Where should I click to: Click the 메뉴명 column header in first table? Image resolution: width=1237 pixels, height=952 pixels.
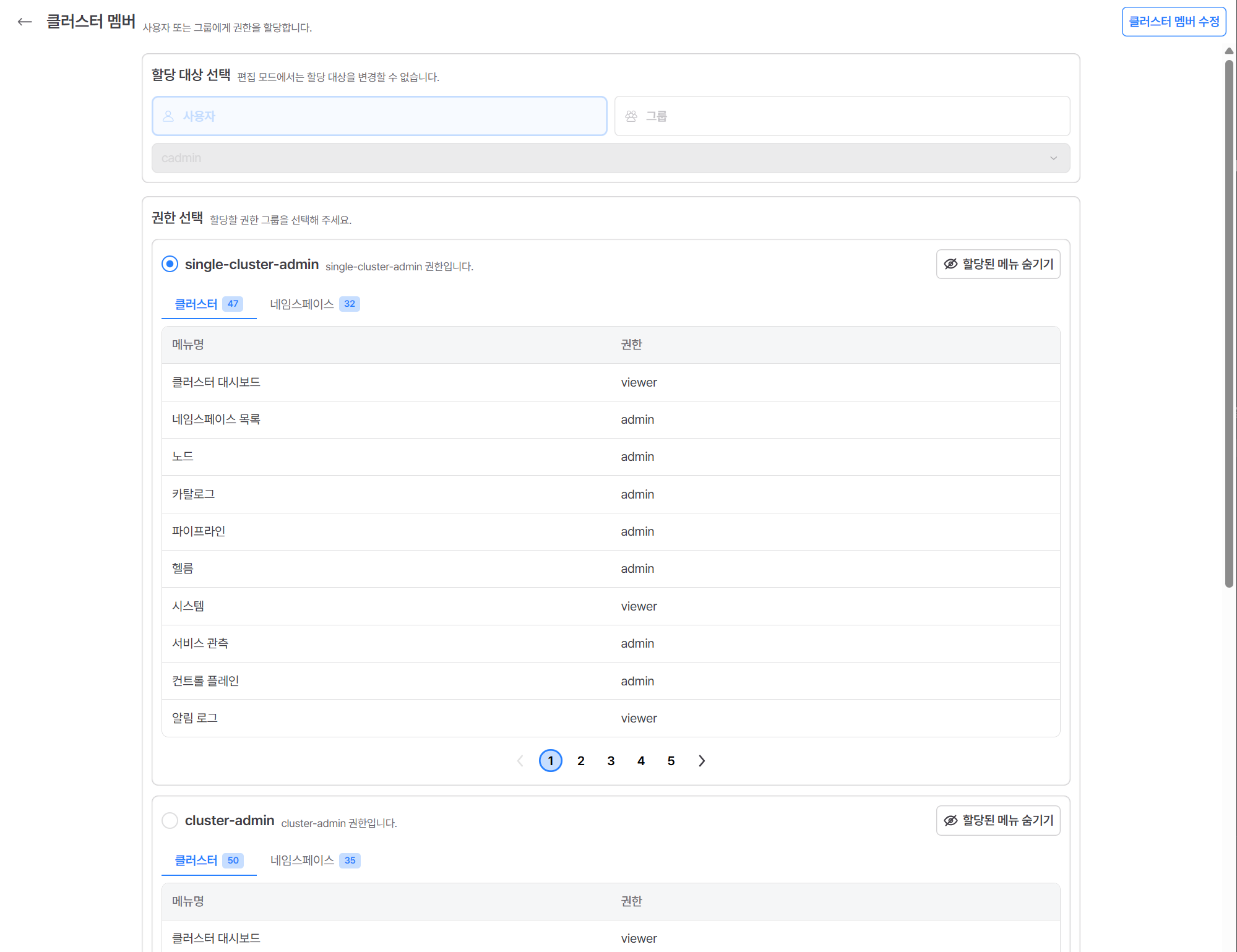188,345
